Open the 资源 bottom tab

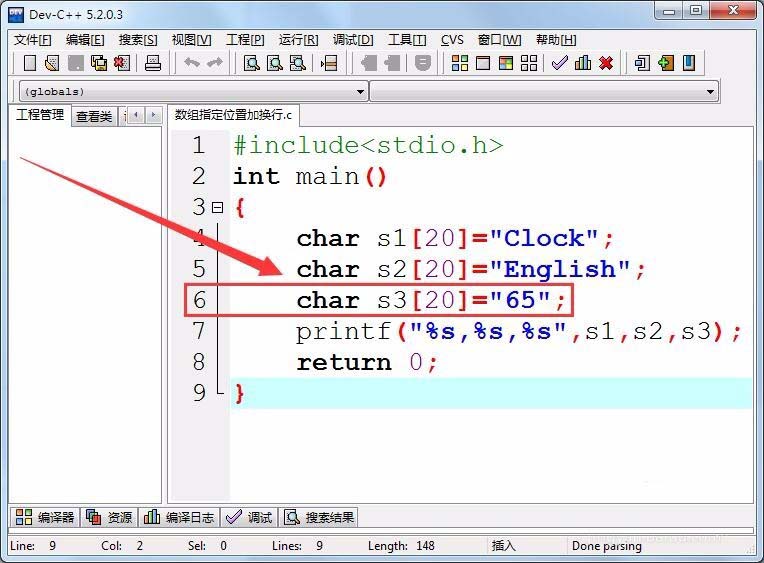pyautogui.click(x=109, y=517)
